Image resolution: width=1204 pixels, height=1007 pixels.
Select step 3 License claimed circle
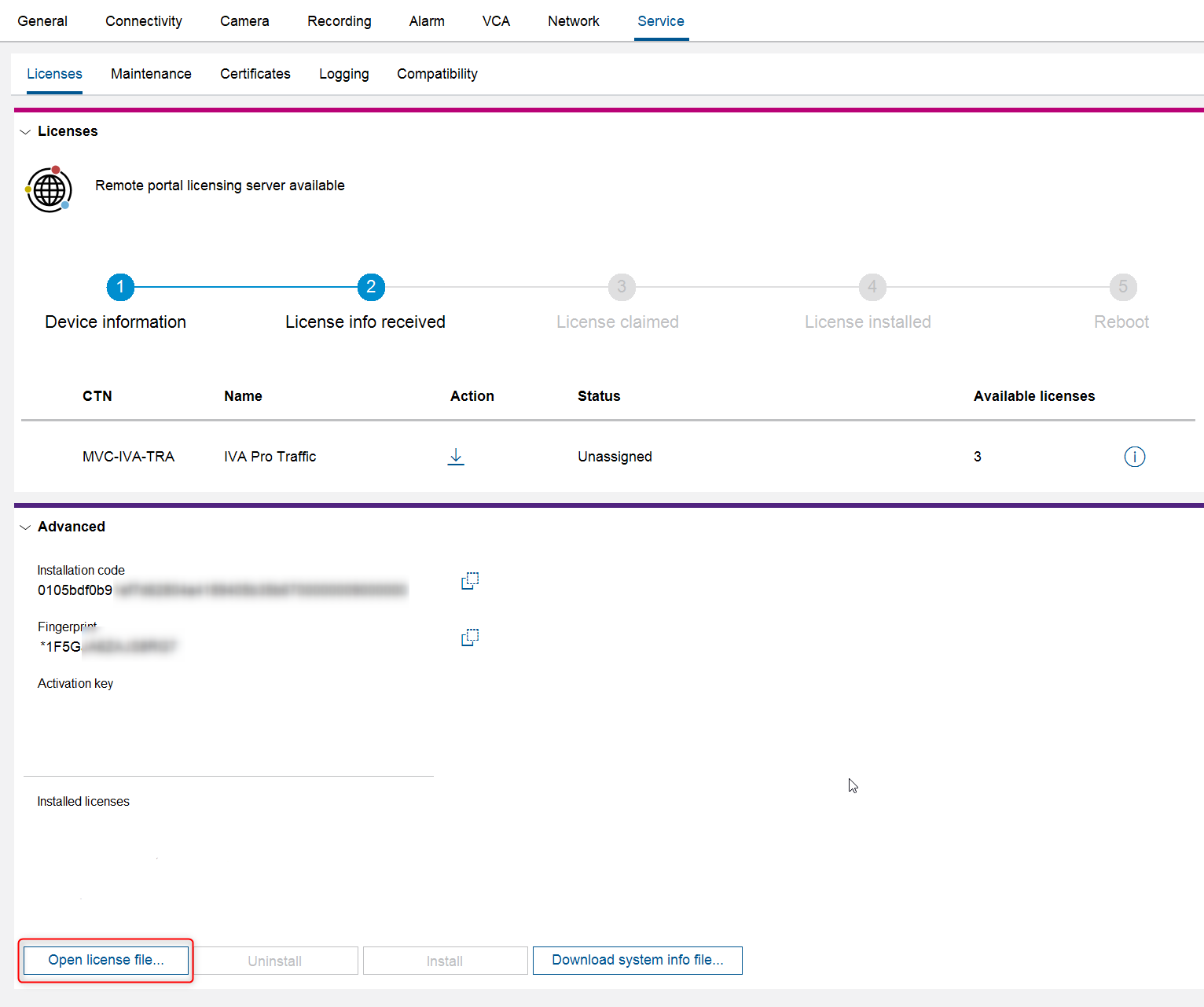[621, 287]
